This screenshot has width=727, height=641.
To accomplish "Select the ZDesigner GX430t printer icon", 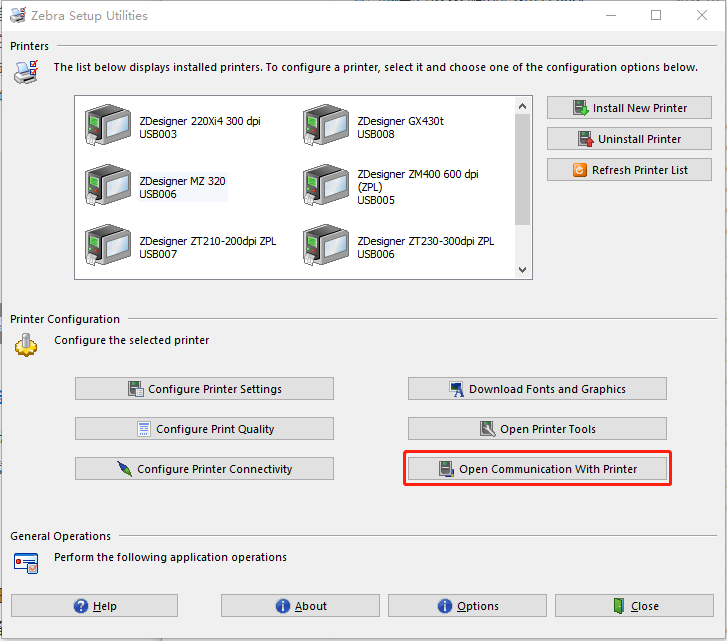I will click(325, 125).
